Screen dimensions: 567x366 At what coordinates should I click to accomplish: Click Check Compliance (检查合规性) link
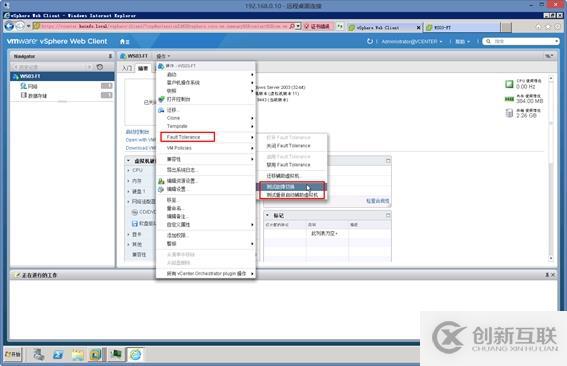[378, 201]
